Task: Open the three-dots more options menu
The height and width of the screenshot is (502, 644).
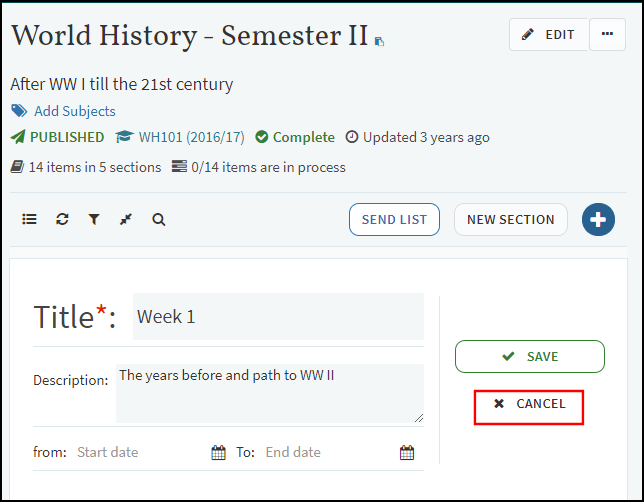Action: [607, 34]
